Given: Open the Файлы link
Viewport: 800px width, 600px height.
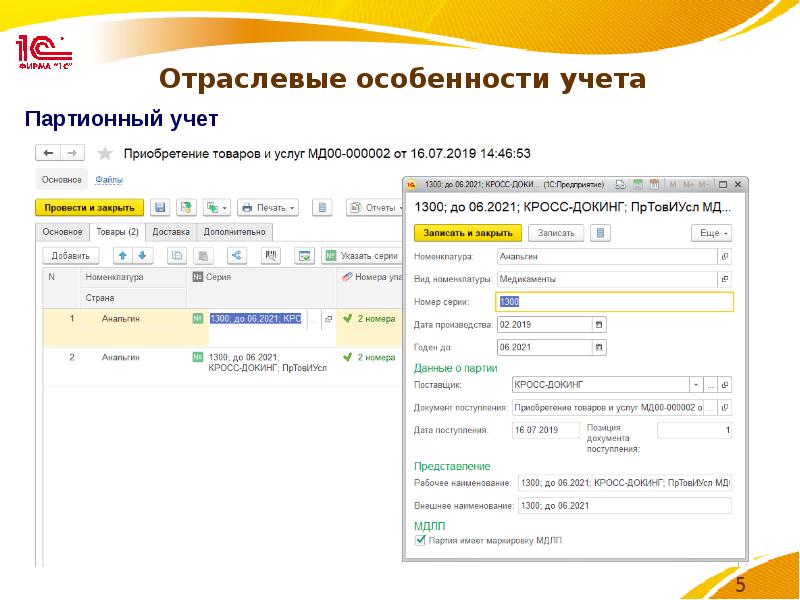Looking at the screenshot, I should click(x=108, y=180).
